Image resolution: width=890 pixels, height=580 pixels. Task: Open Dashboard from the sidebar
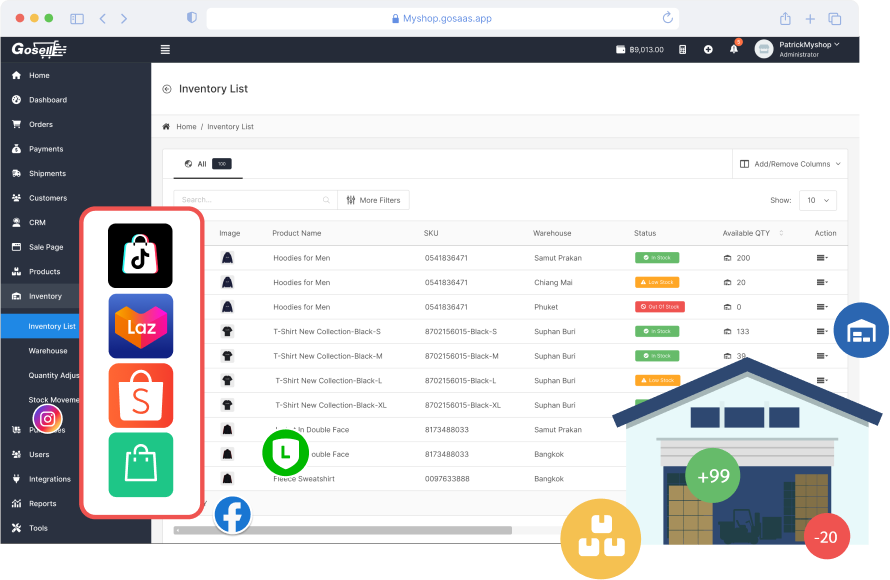pyautogui.click(x=48, y=99)
